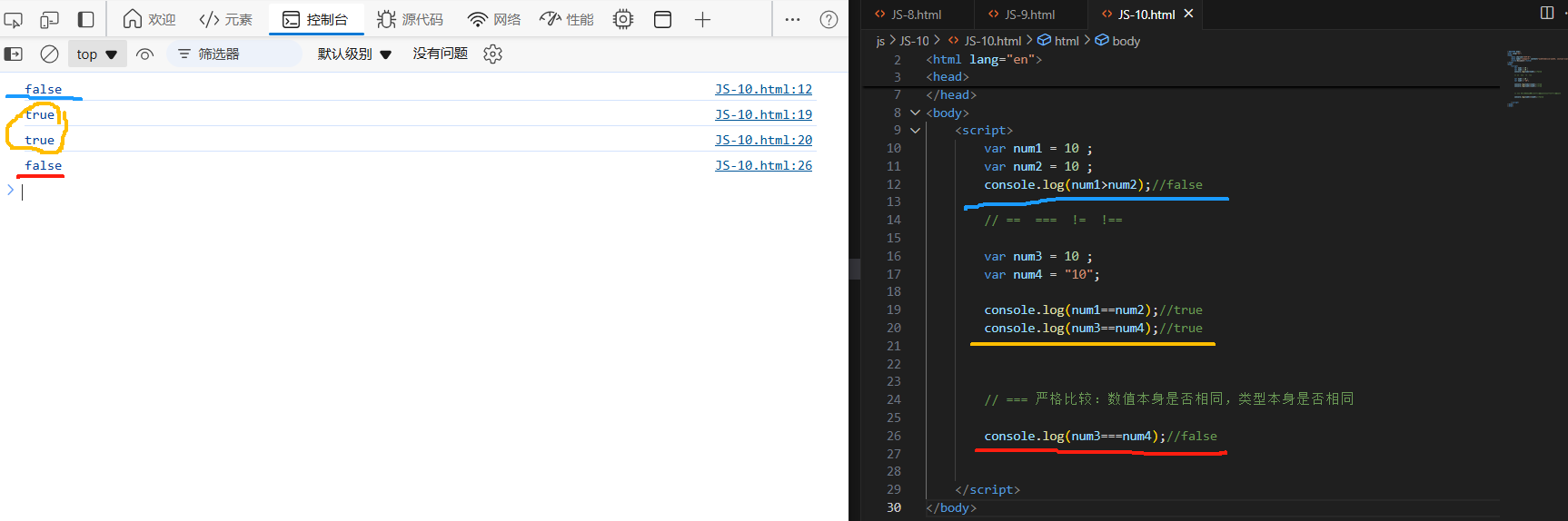The height and width of the screenshot is (521, 1568).
Task: Click the add new tool plus icon
Action: coord(702,19)
